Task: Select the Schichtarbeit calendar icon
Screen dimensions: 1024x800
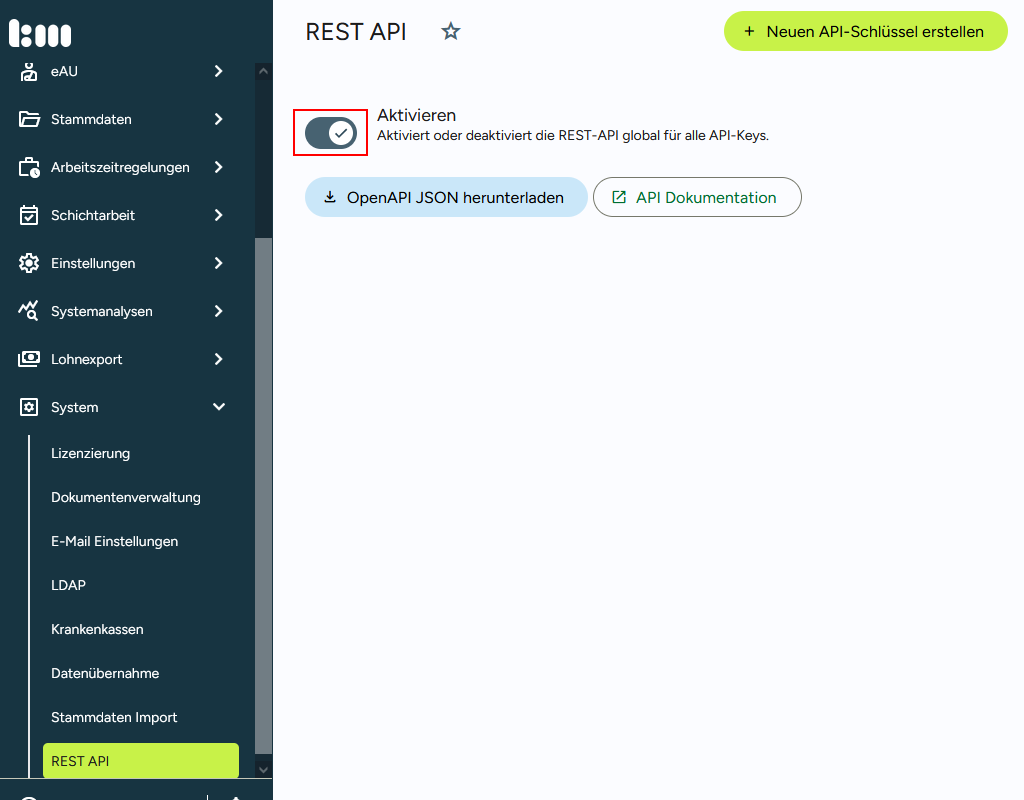Action: coord(29,215)
